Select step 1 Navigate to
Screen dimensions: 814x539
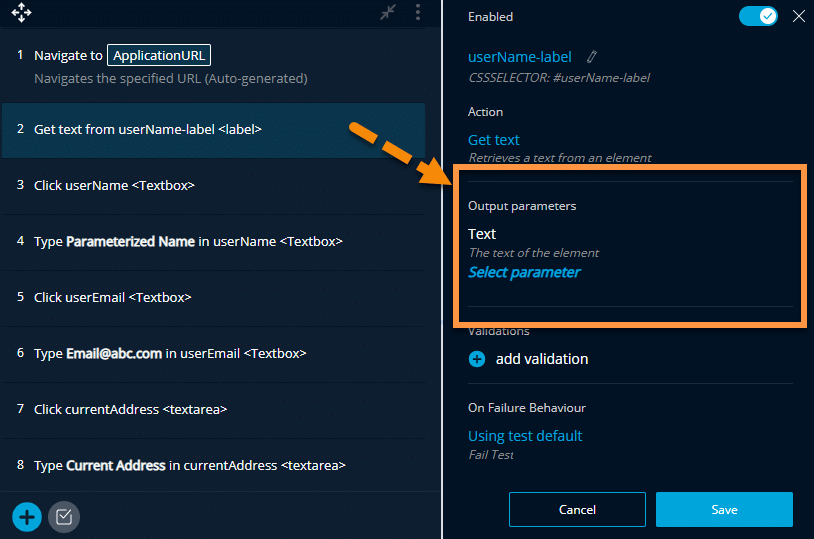(x=213, y=65)
